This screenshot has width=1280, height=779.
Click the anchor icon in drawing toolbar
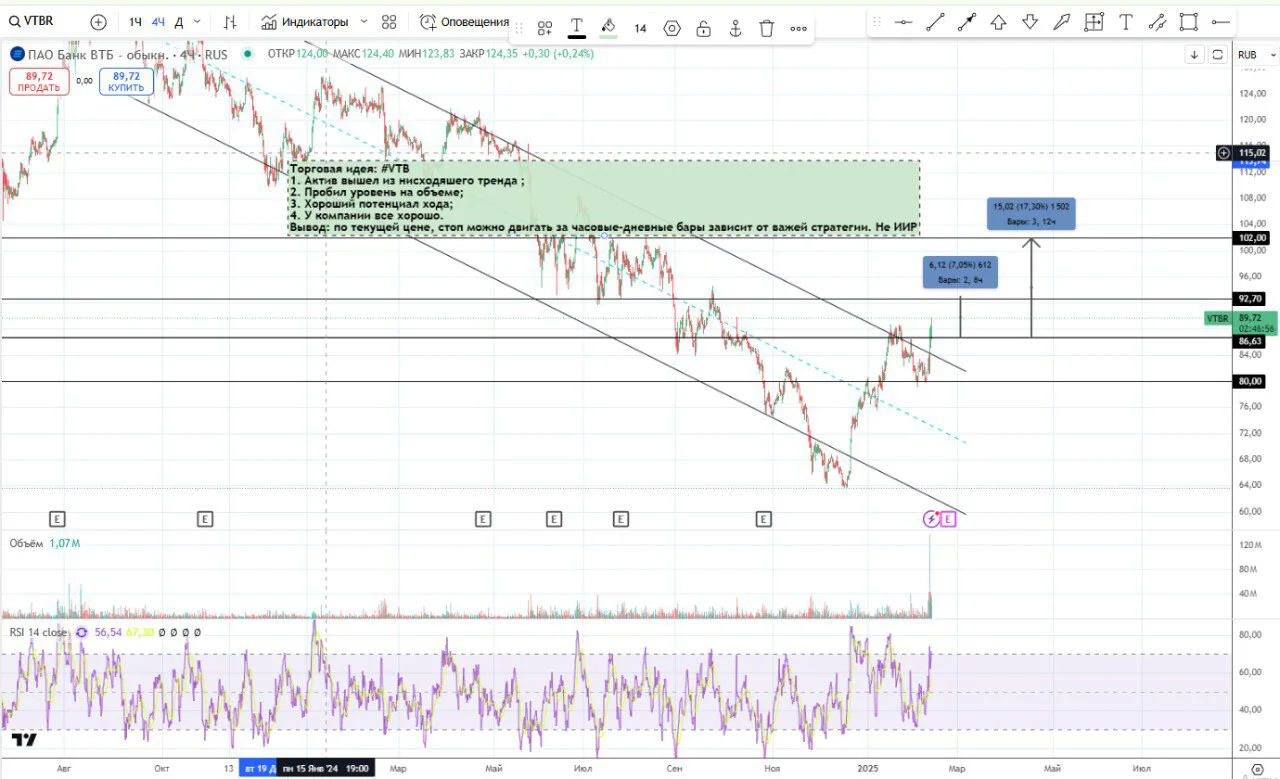pos(735,28)
